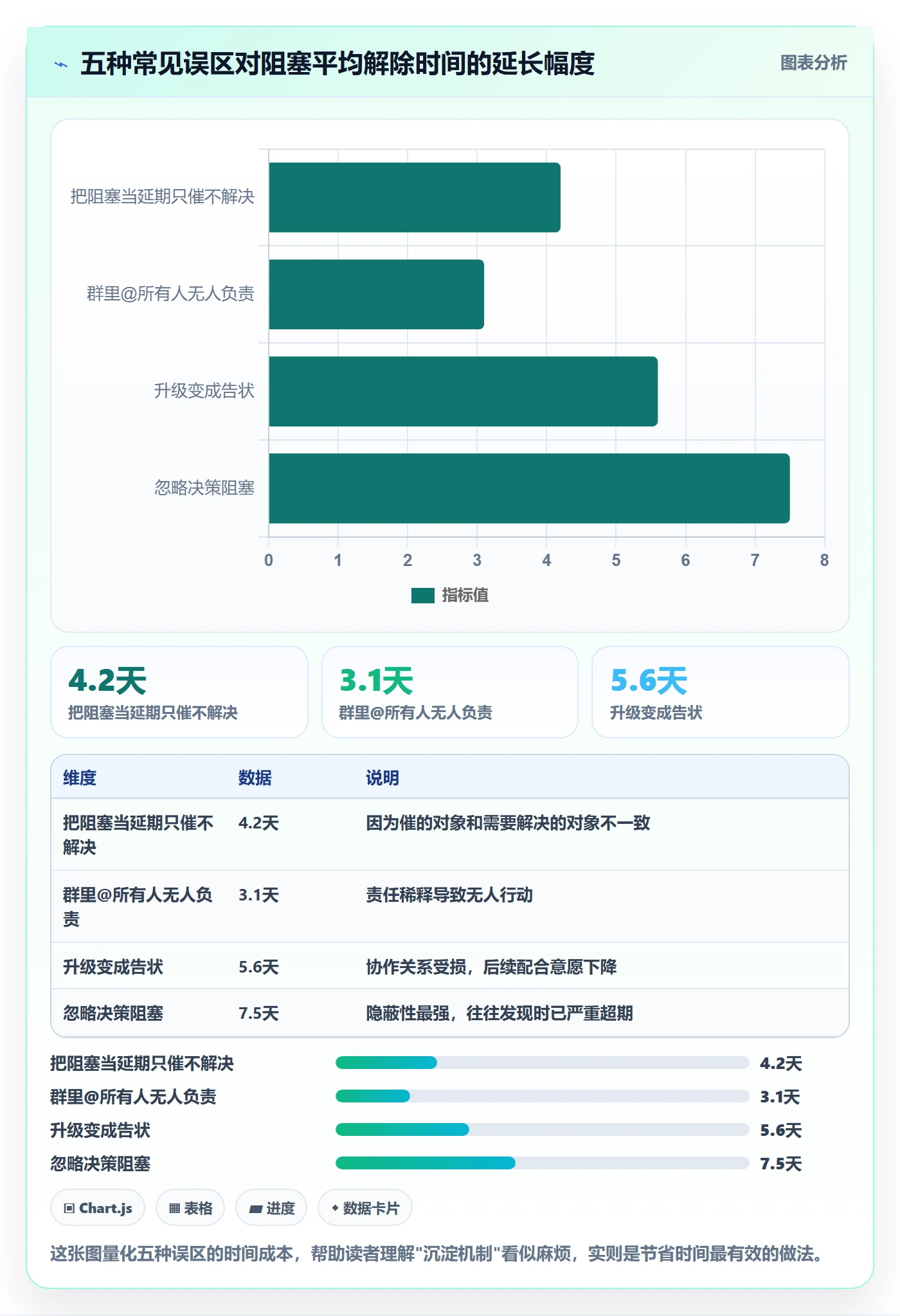The image size is (900, 1316).
Task: Click 因为催的对象和需要解决的对象不一致 cell
Action: pyautogui.click(x=508, y=823)
